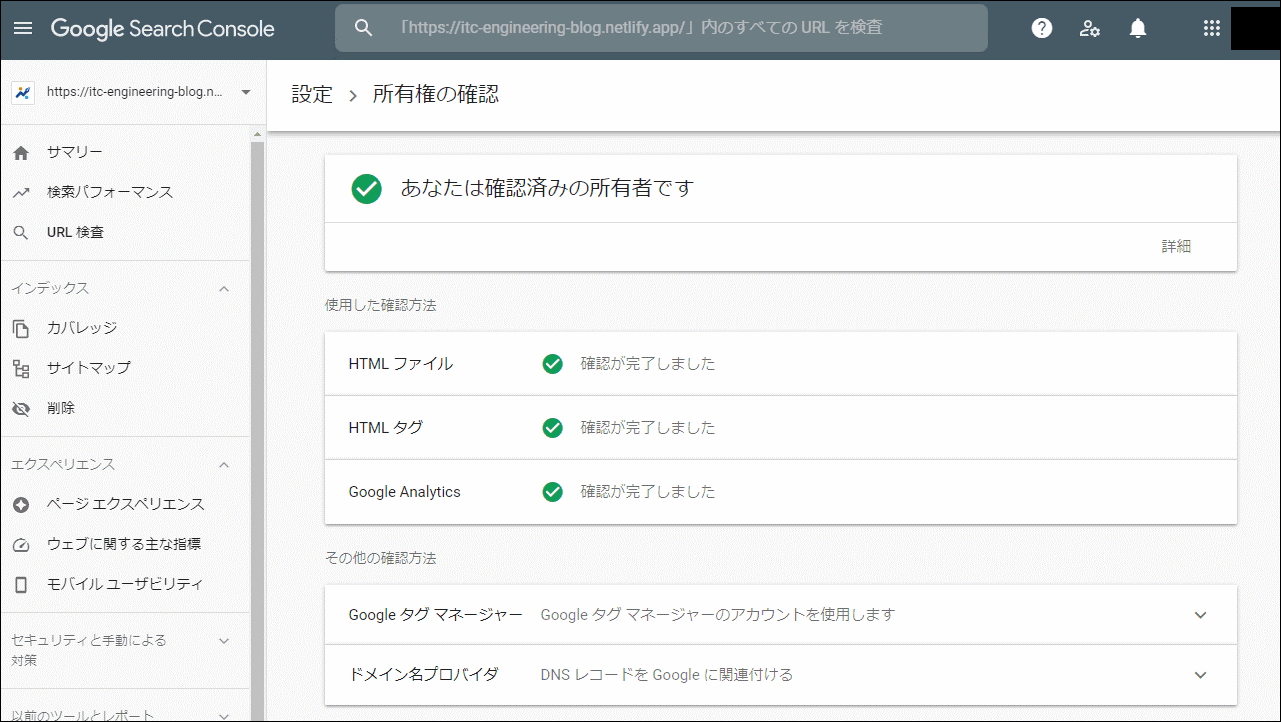Screen dimensions: 1281x722
Task: Select the HTML ファイル verification row
Action: (781, 364)
